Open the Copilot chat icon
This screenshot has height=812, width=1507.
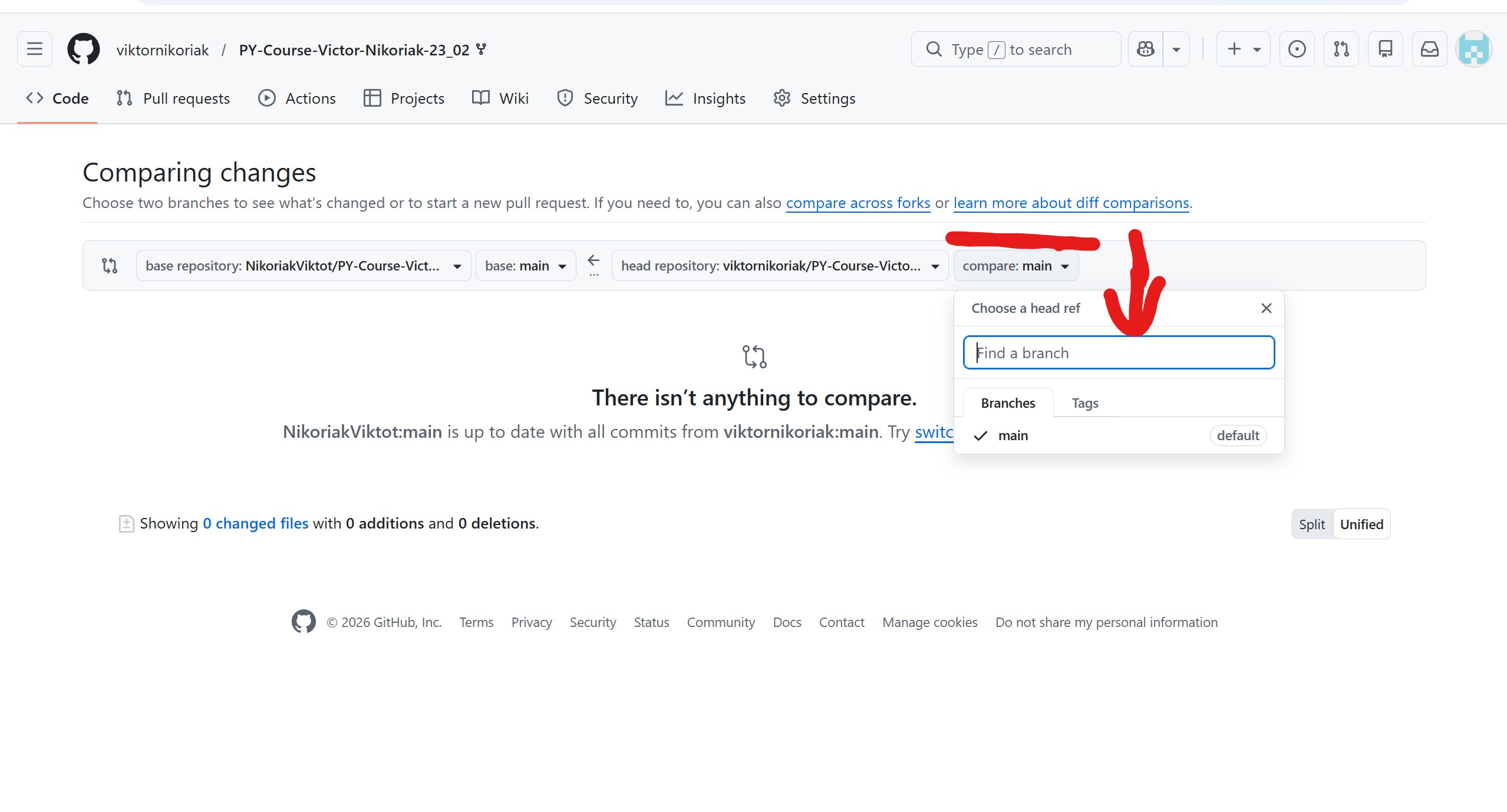point(1146,49)
